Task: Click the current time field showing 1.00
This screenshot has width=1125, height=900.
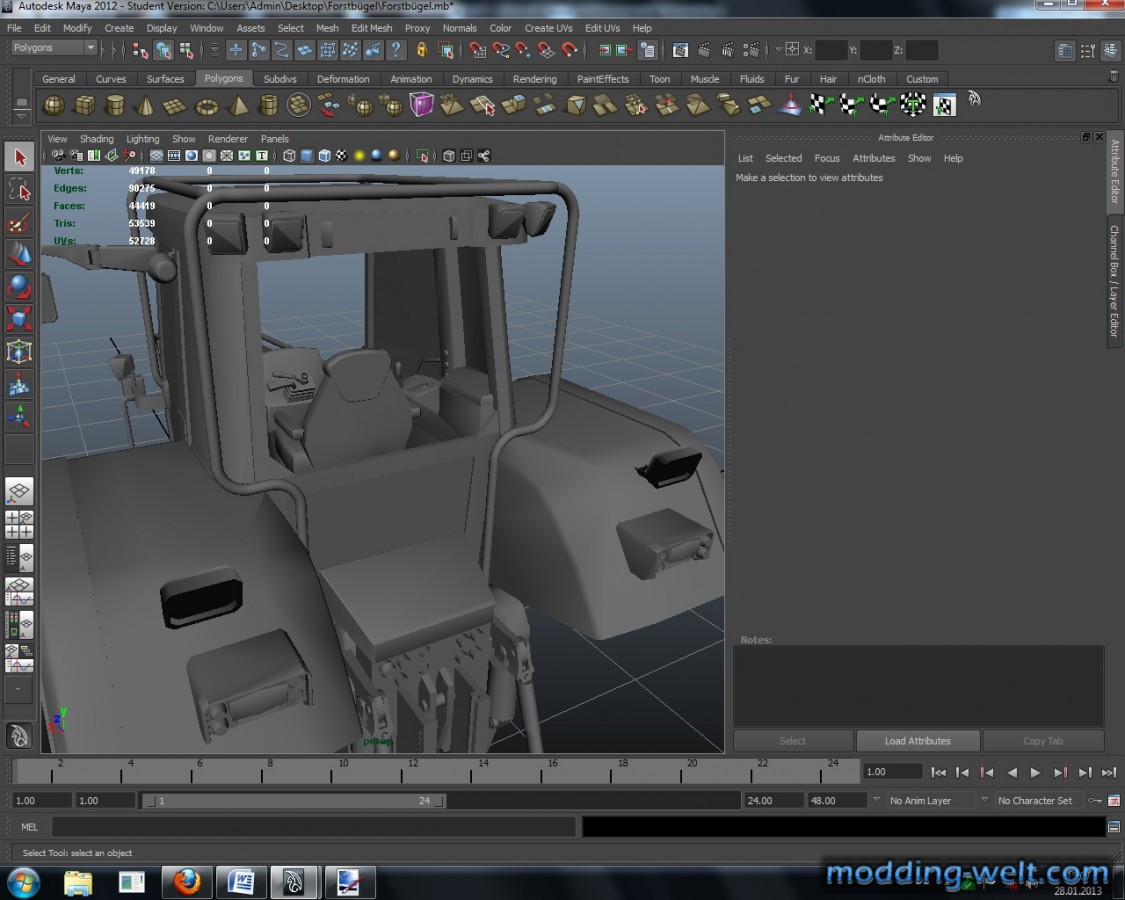Action: (x=892, y=772)
